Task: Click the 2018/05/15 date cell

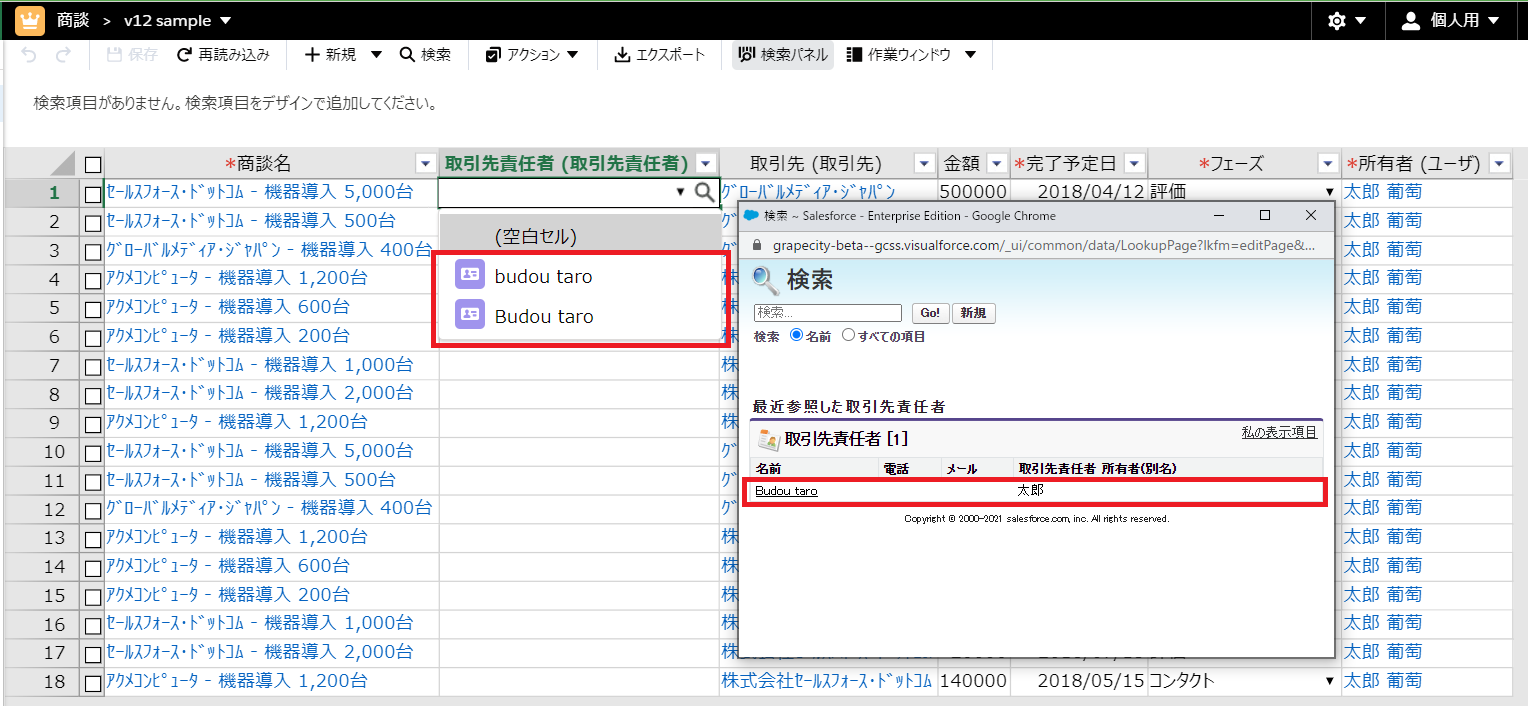Action: point(1078,681)
